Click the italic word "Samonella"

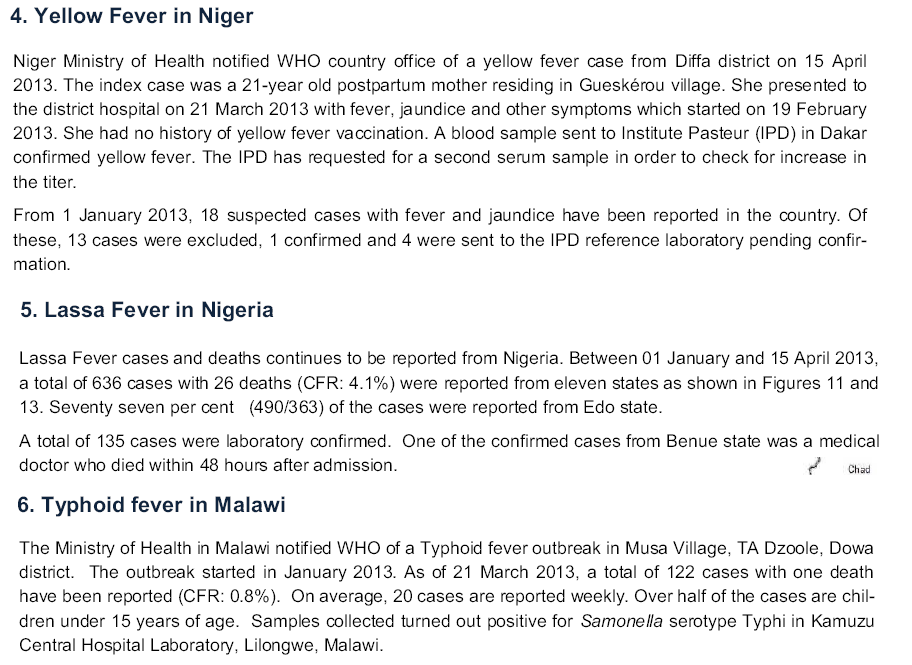[x=622, y=621]
